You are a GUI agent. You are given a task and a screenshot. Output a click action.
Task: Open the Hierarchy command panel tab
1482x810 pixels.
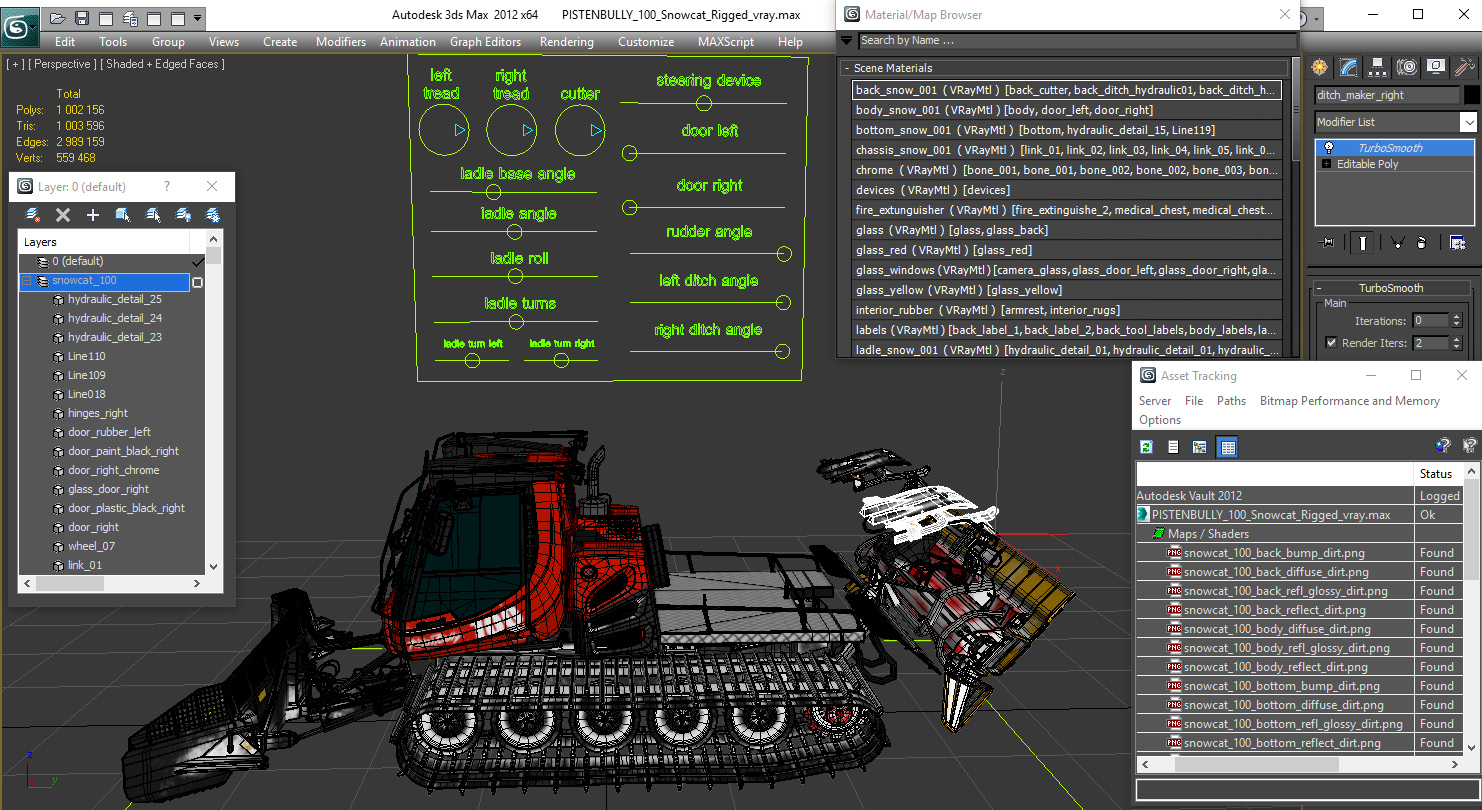[1378, 67]
